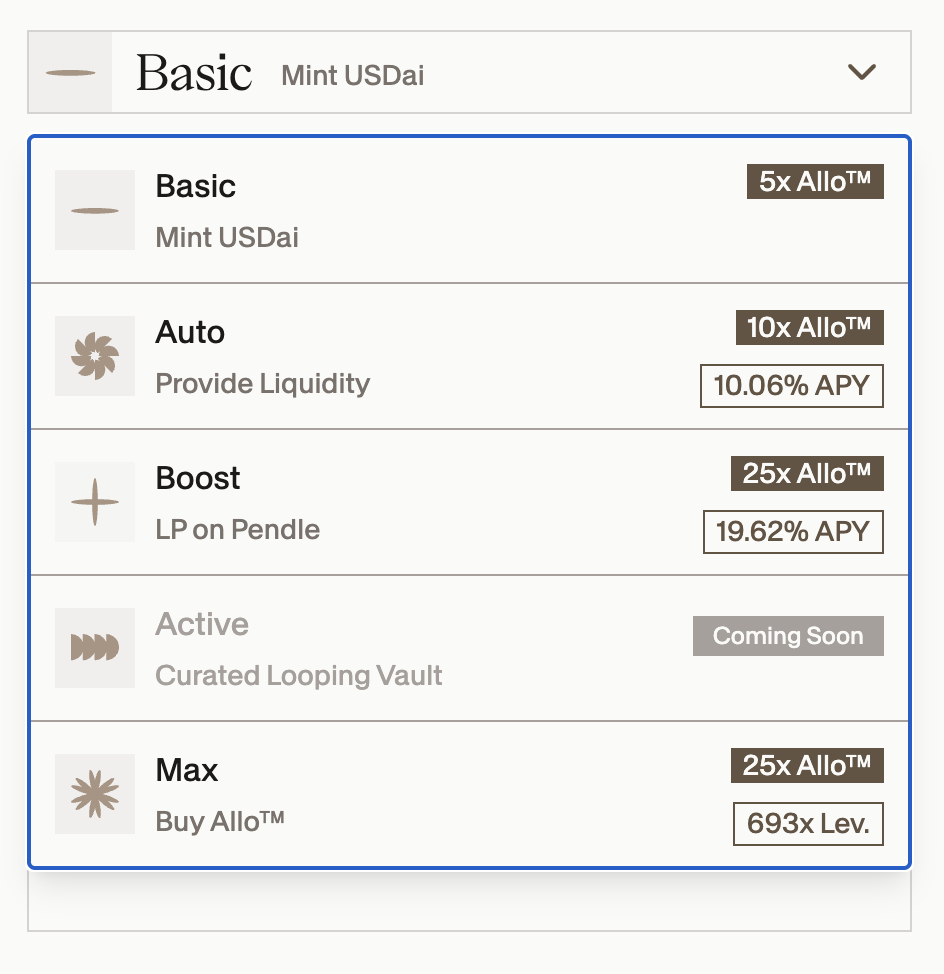Click the 10.06% APY label
Viewport: 944px width, 974px height.
tap(792, 386)
